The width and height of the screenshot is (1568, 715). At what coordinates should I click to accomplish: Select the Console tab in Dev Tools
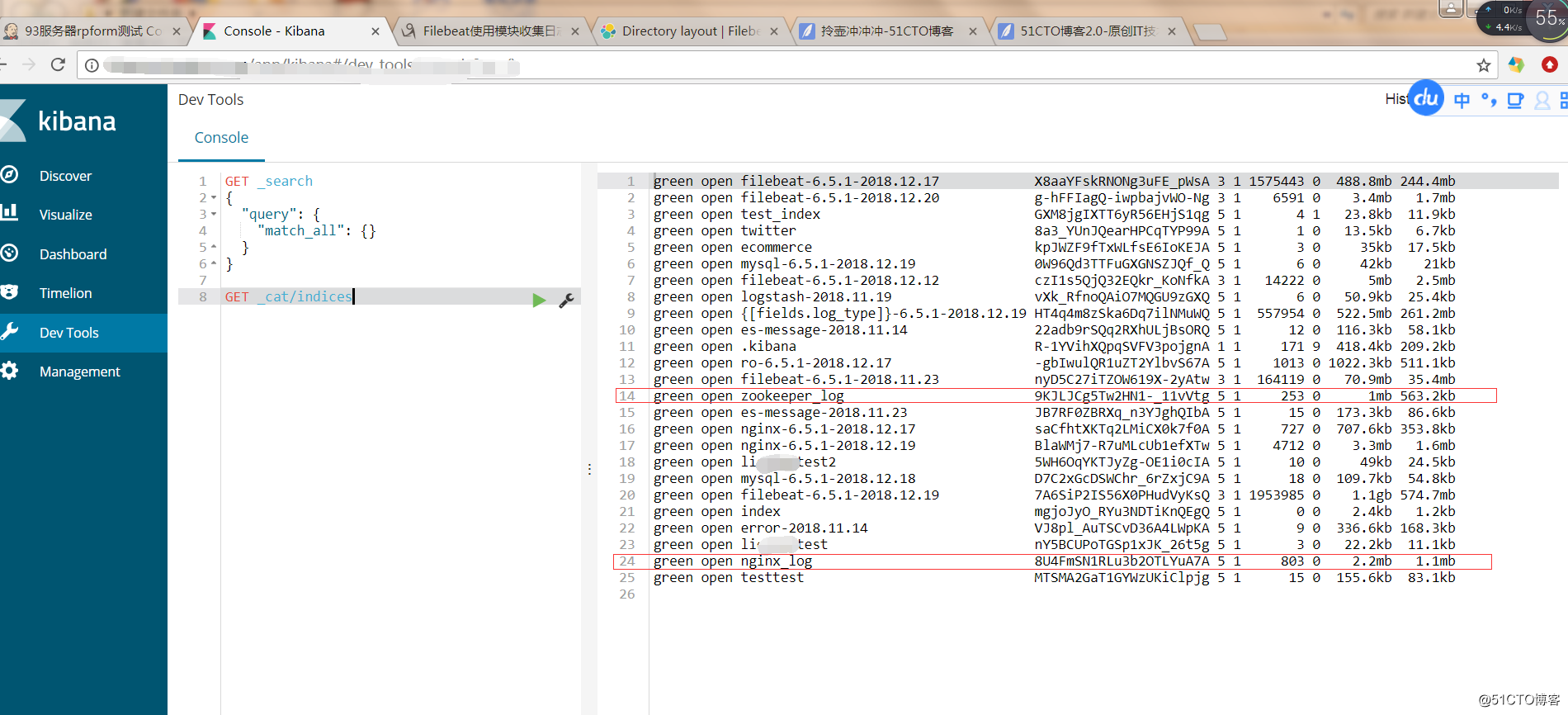point(221,138)
